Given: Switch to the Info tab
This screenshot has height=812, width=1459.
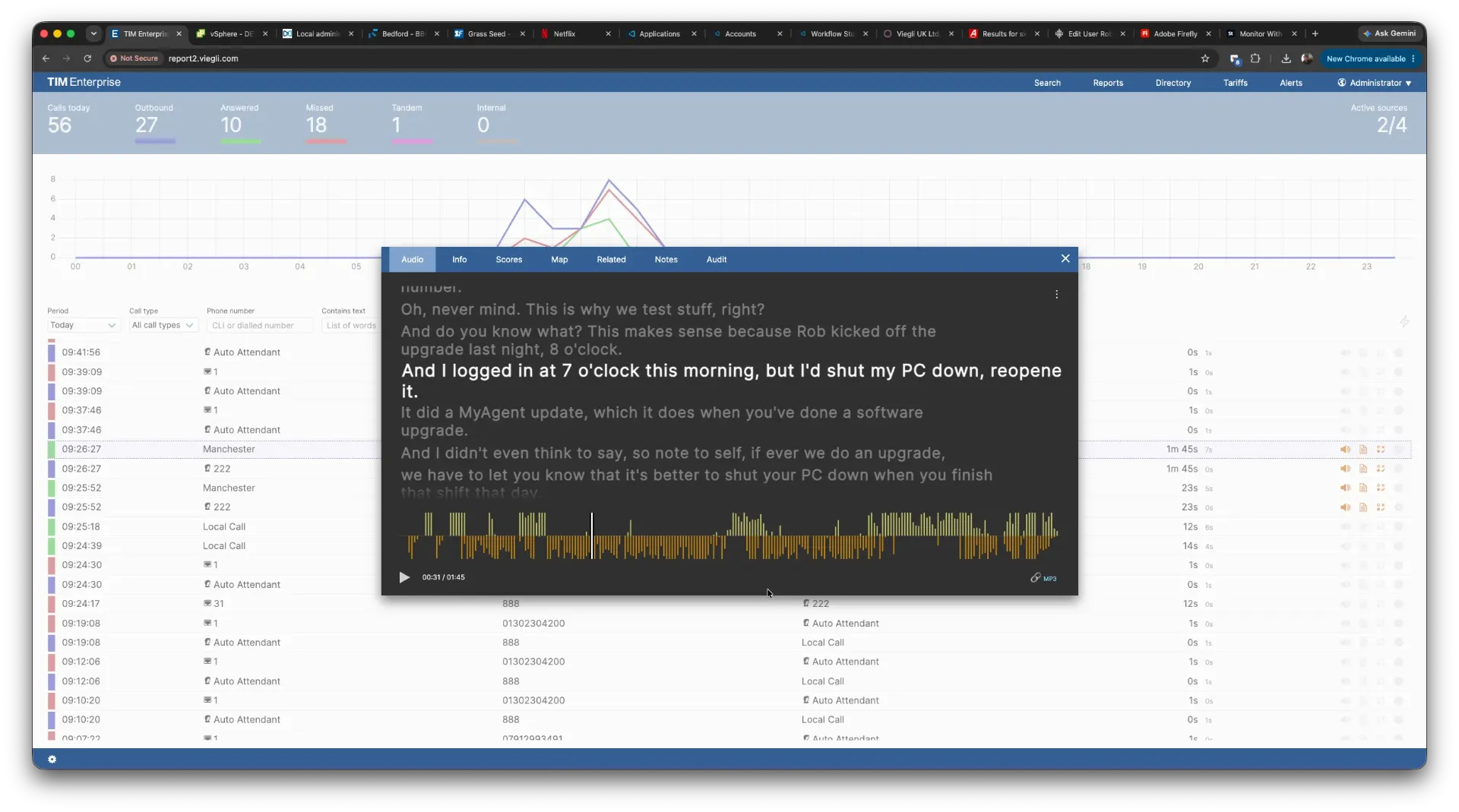Looking at the screenshot, I should click(459, 260).
